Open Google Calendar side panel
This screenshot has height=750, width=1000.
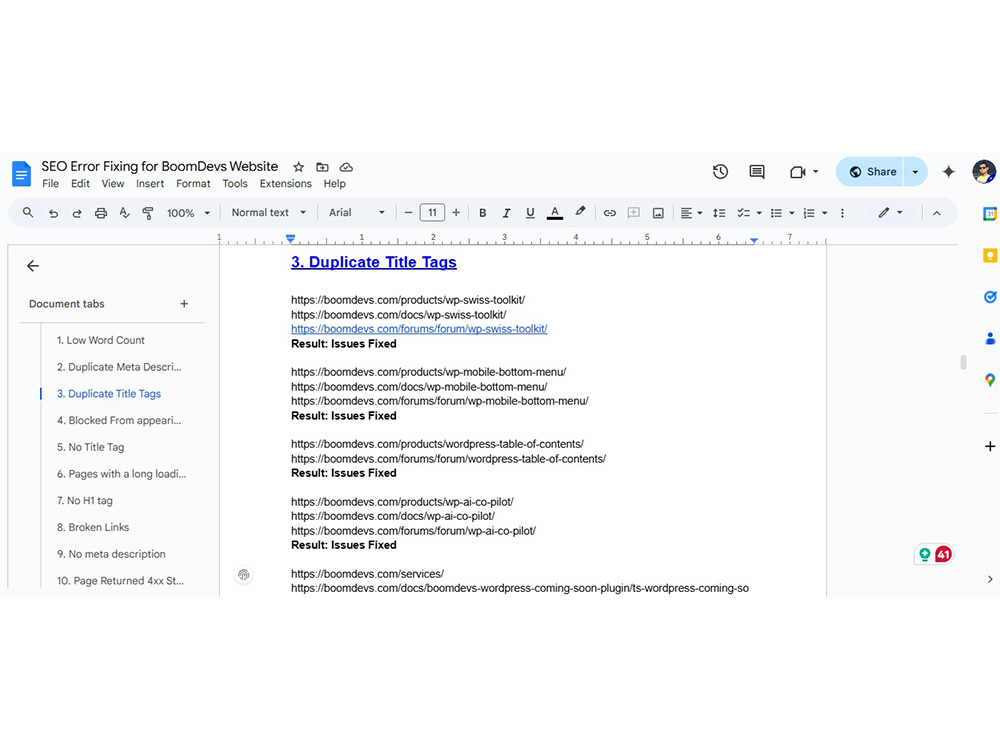click(x=989, y=214)
